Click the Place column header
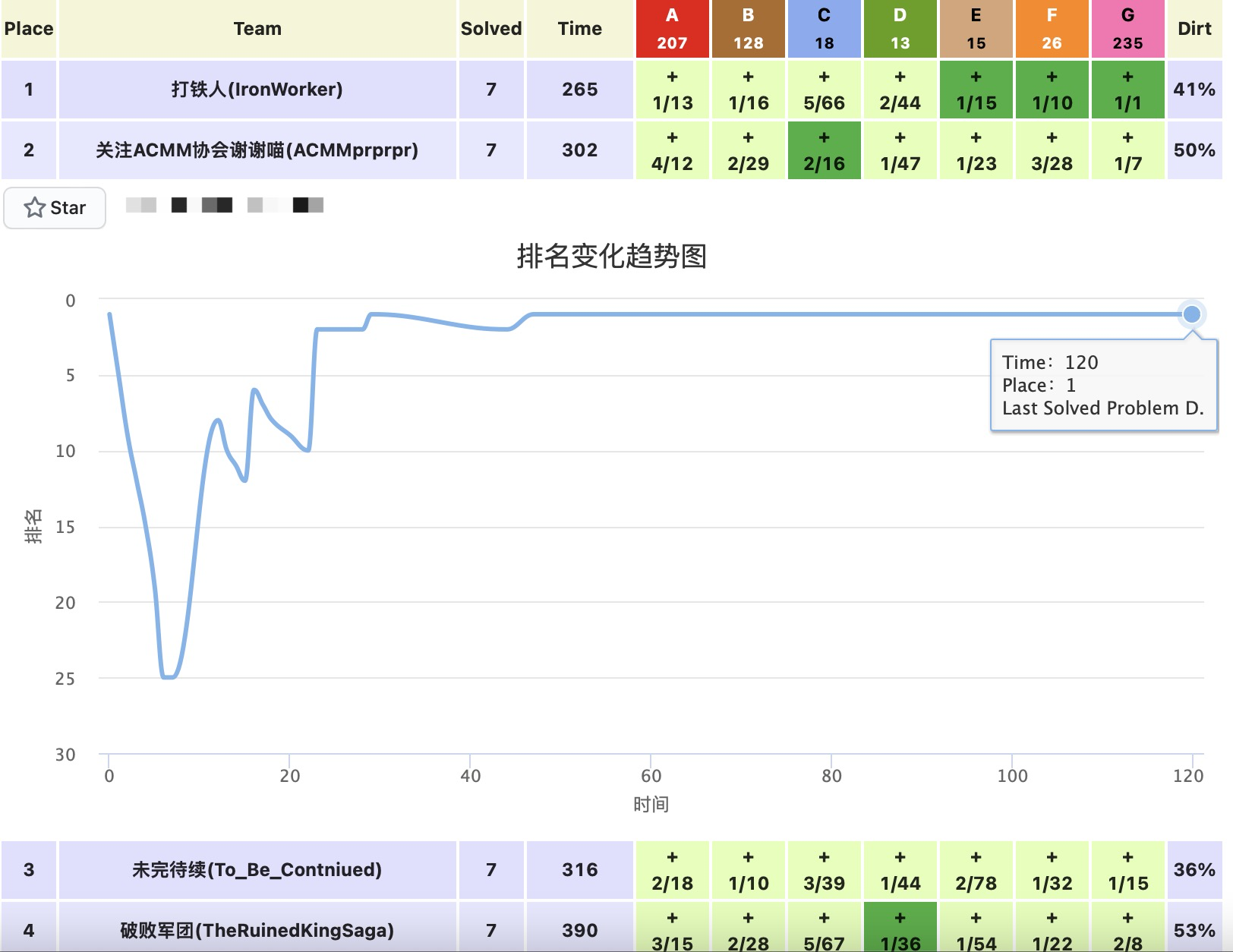1233x952 pixels. [x=29, y=29]
